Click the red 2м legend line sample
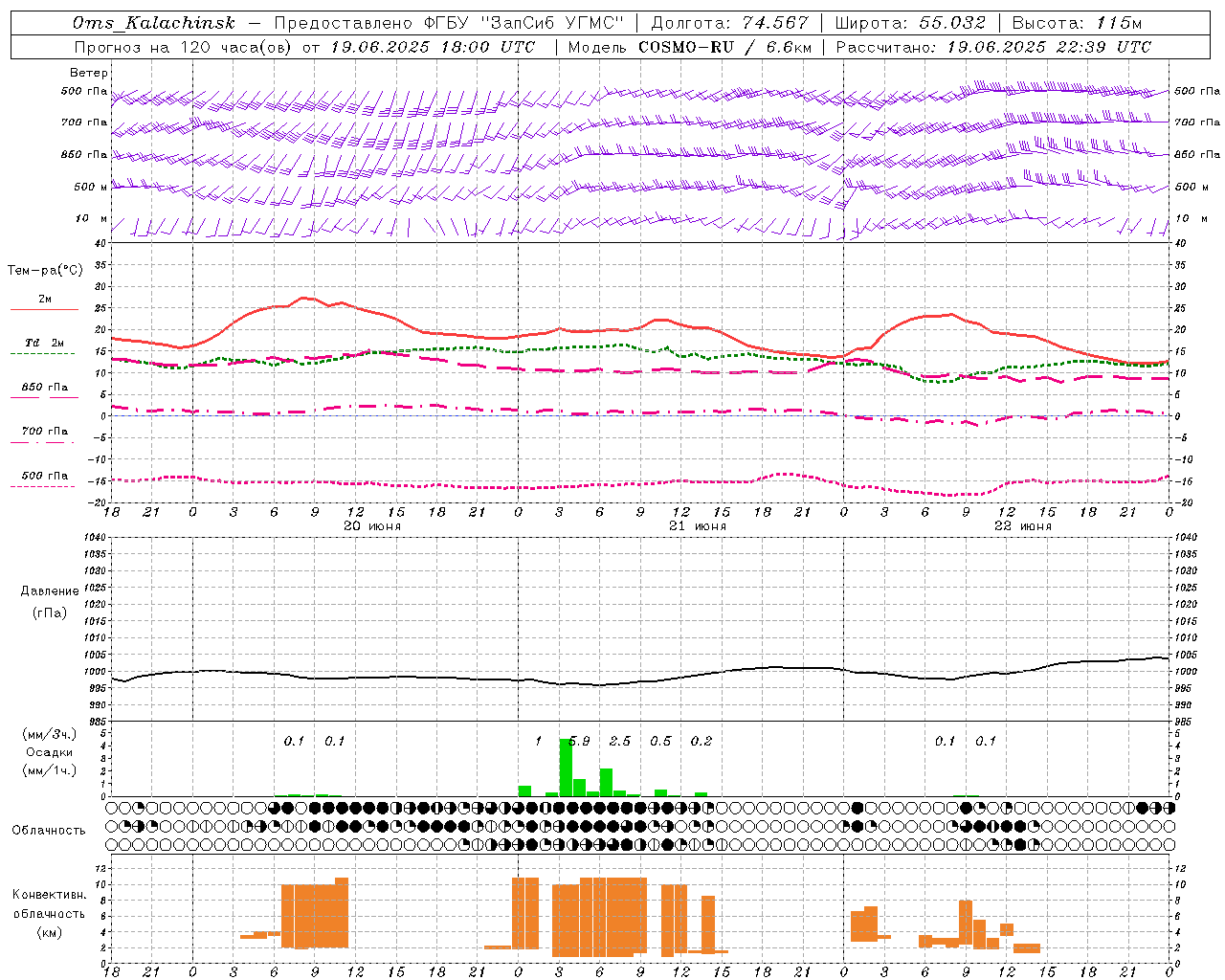The image size is (1225, 980). click(x=44, y=309)
